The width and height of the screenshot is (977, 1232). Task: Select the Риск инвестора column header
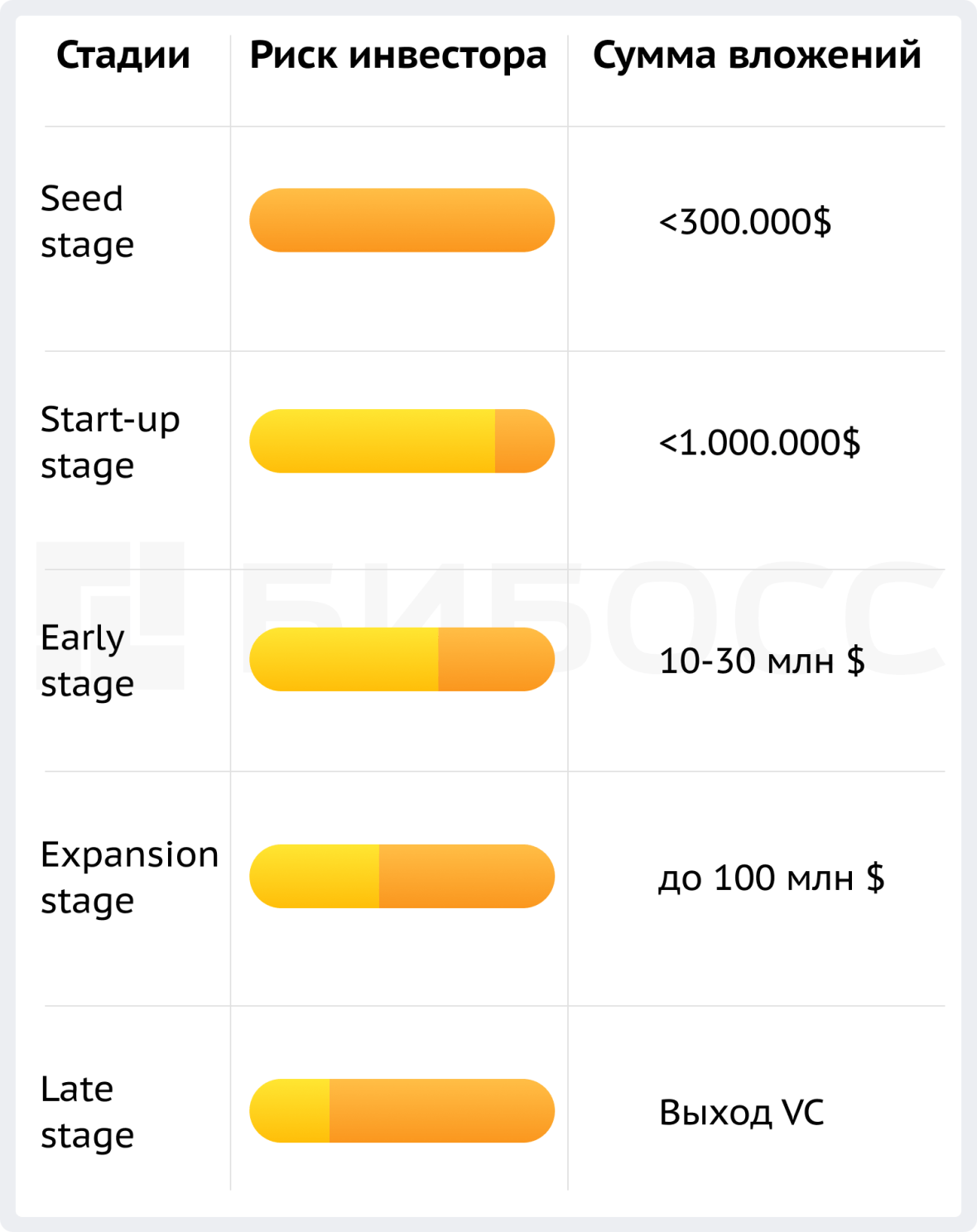pyautogui.click(x=398, y=55)
